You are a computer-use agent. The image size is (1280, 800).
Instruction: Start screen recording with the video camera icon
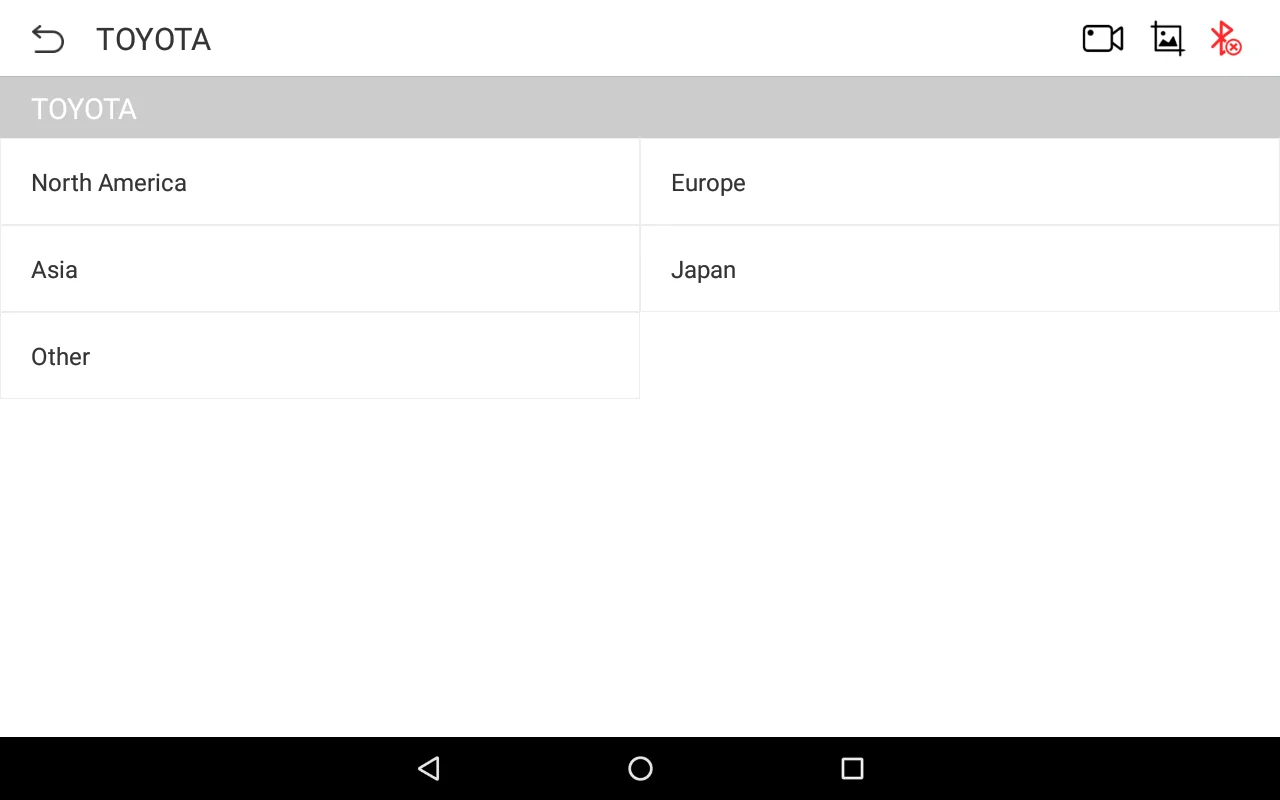1103,38
